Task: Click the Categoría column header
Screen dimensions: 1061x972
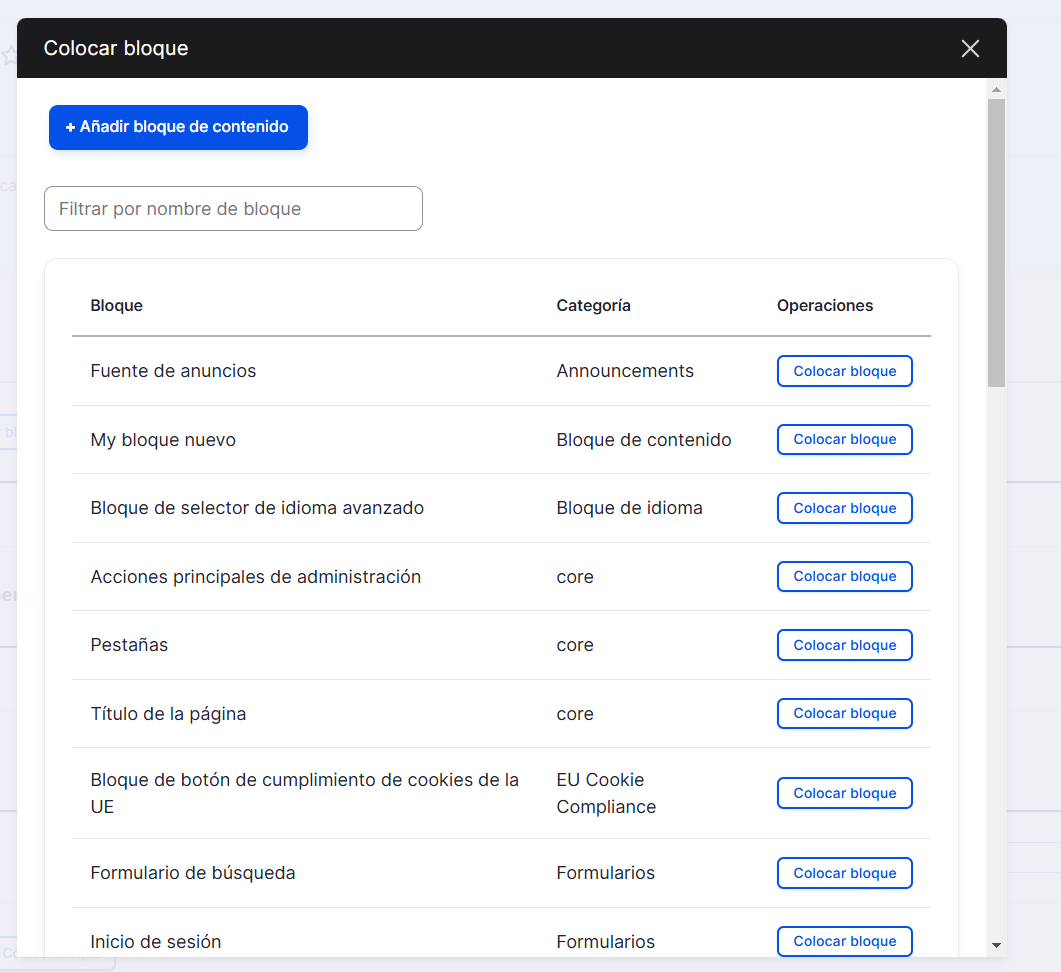Action: [593, 306]
